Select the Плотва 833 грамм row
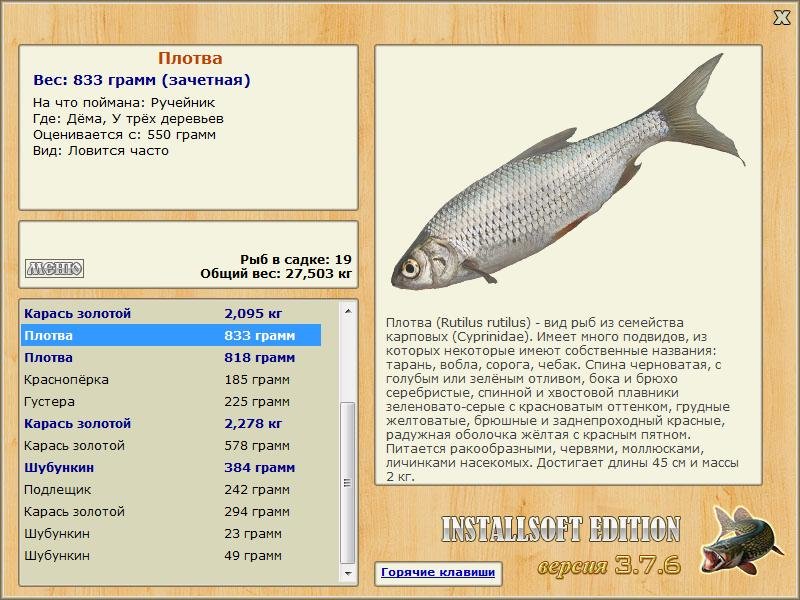The height and width of the screenshot is (600, 800). (171, 335)
